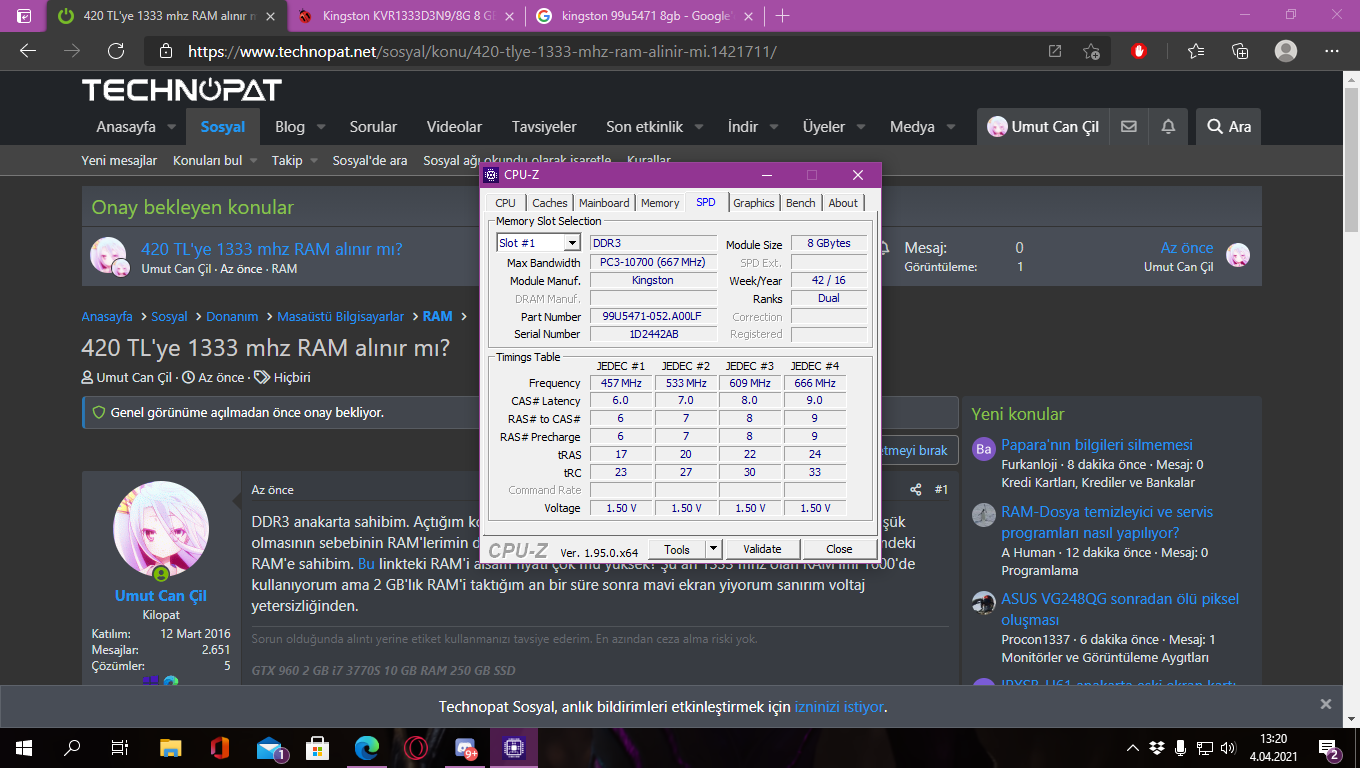The image size is (1360, 768).
Task: Open Microsoft Store from the taskbar
Action: 318,748
